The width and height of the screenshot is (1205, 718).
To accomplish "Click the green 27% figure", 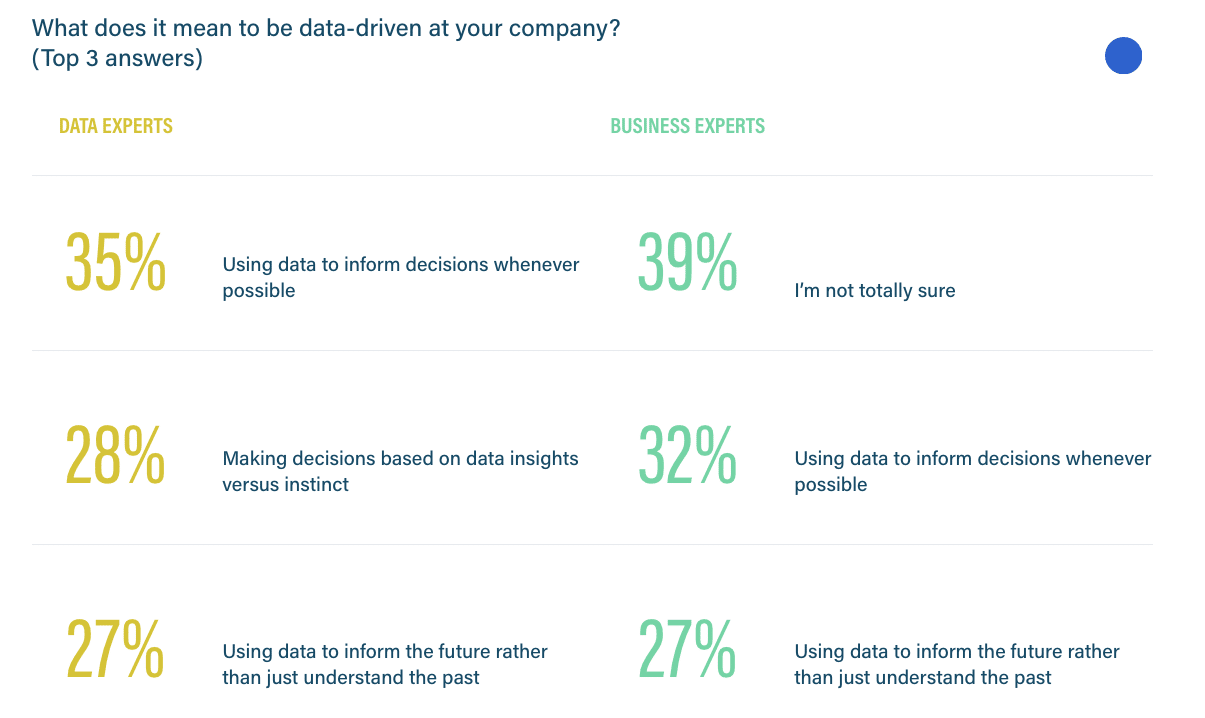I will pyautogui.click(x=687, y=649).
